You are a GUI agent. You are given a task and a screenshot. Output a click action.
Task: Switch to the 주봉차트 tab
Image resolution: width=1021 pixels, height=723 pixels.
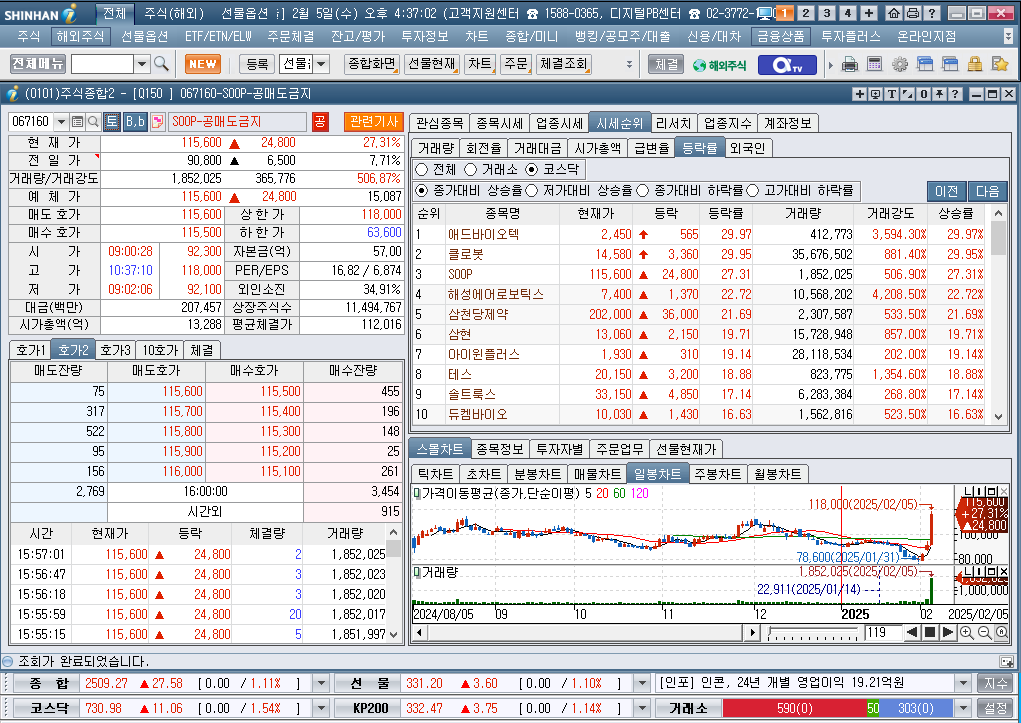pos(717,474)
